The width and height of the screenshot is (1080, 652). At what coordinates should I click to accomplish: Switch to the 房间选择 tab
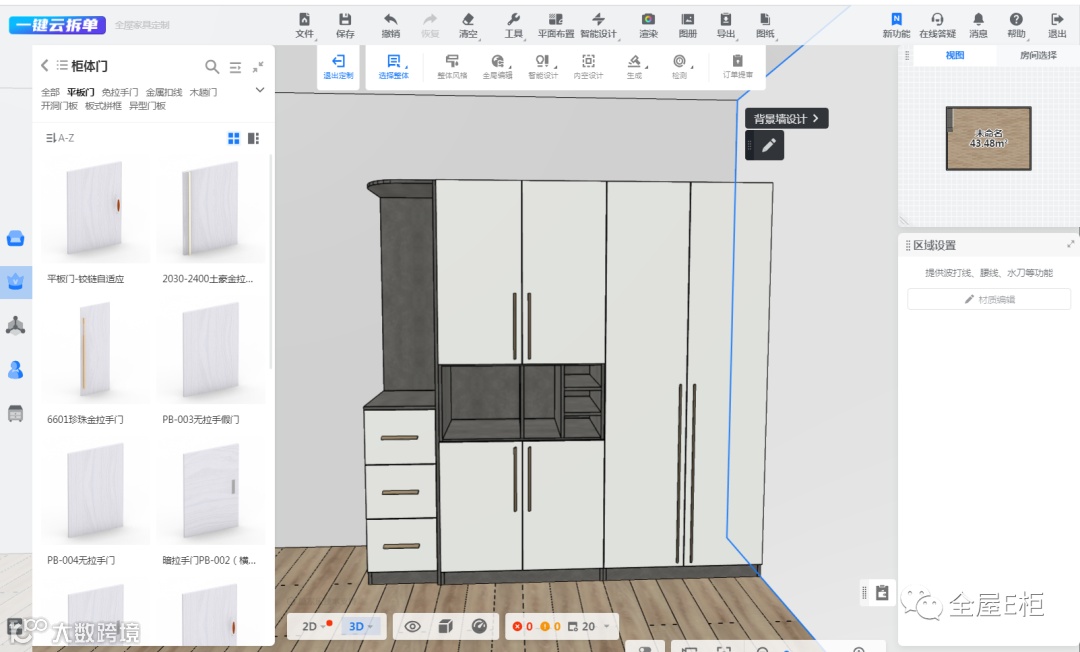pyautogui.click(x=1037, y=56)
